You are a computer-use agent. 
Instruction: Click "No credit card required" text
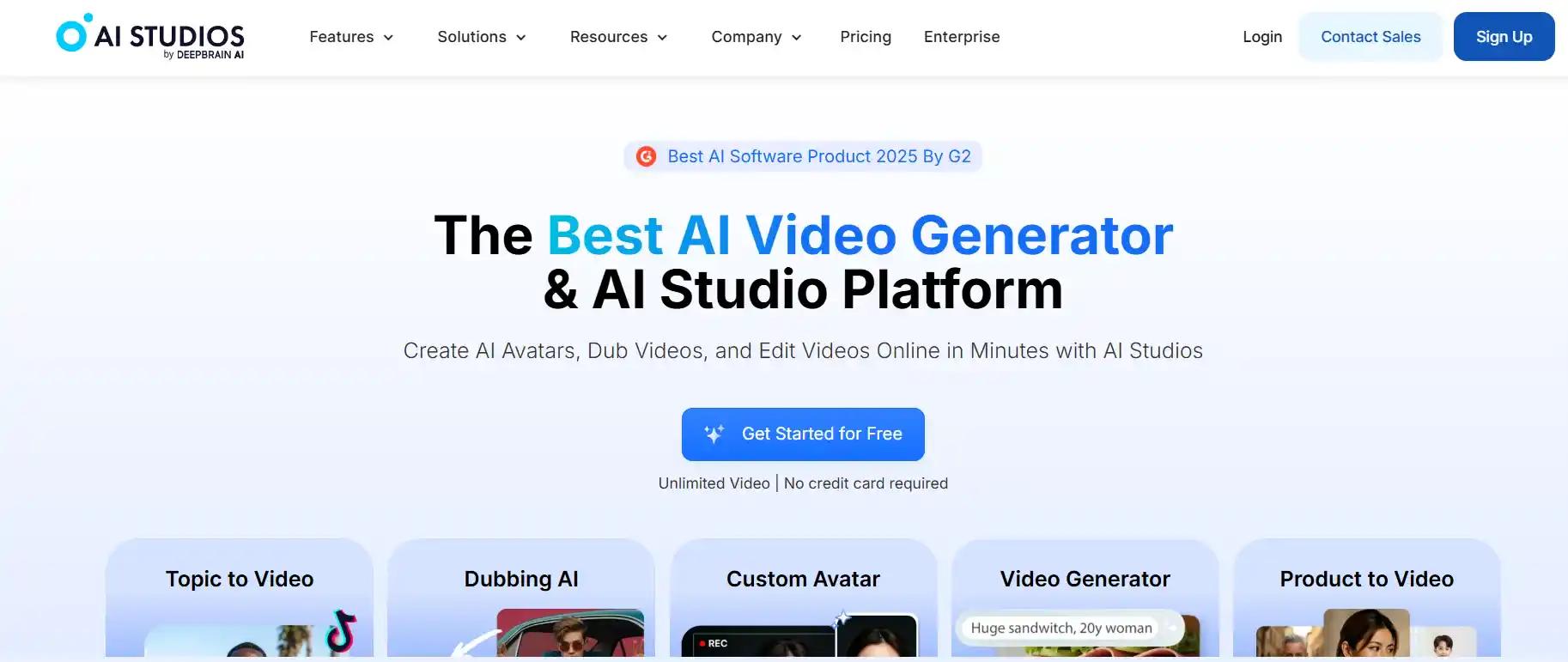click(866, 483)
